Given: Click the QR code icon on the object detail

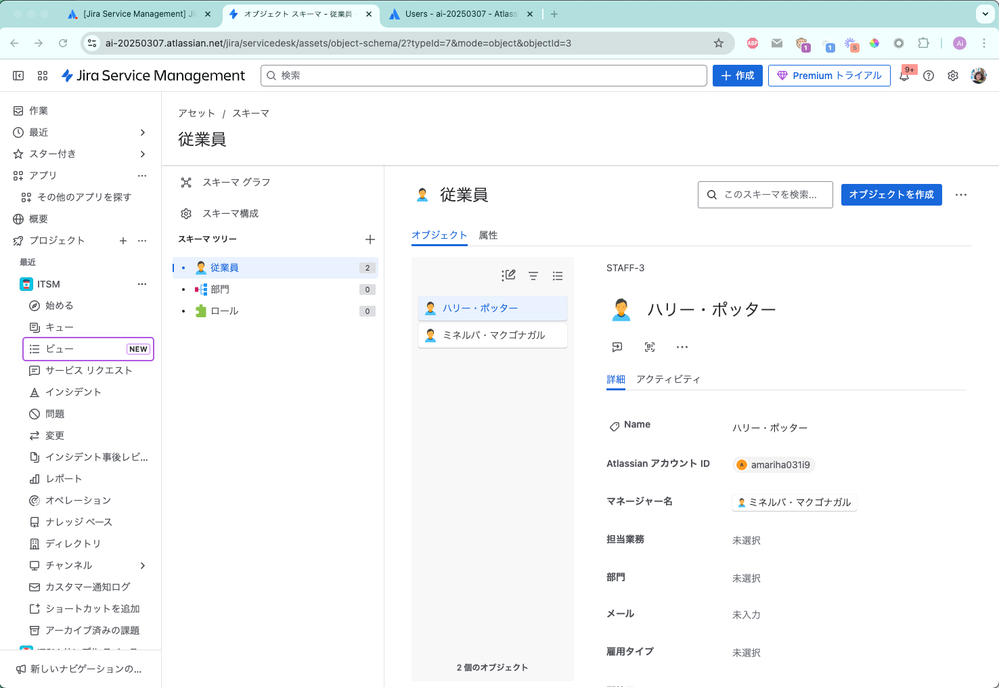Looking at the screenshot, I should pyautogui.click(x=648, y=347).
